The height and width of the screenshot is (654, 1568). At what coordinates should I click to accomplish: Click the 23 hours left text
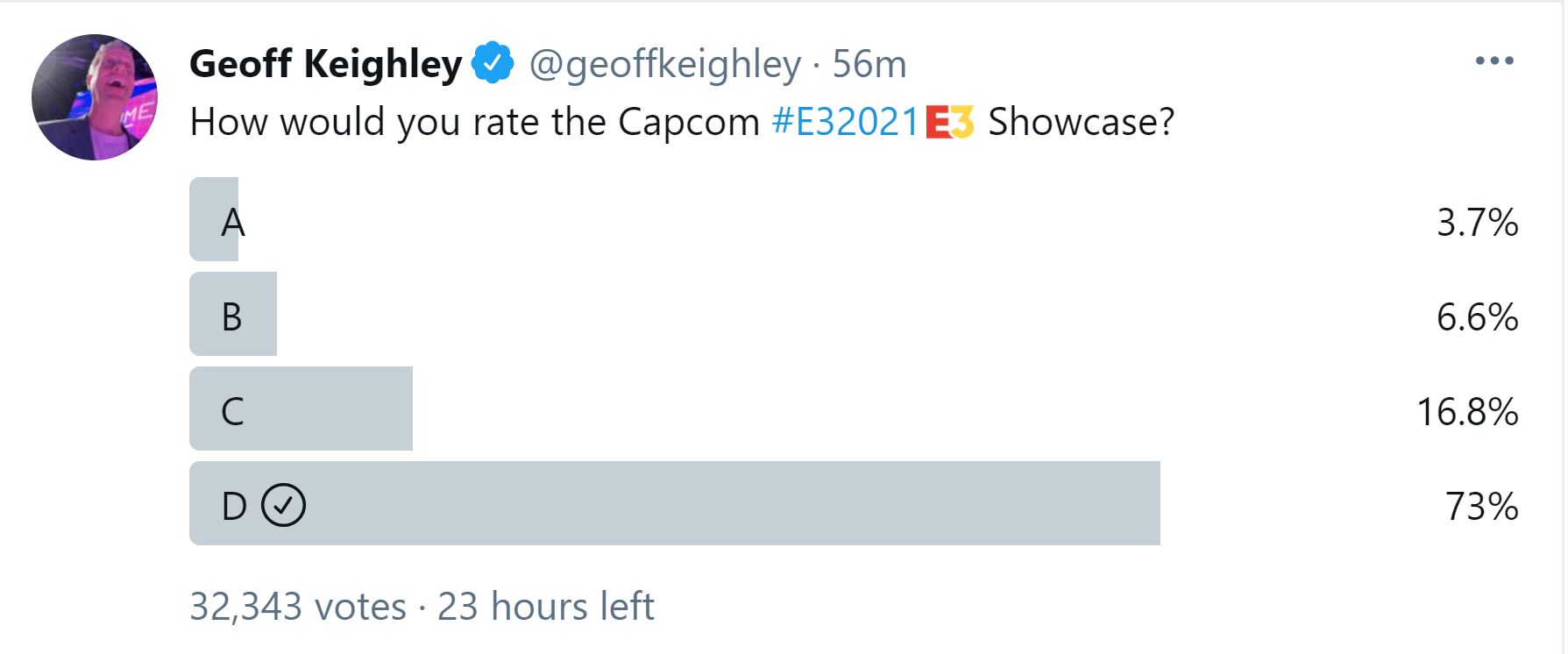point(545,607)
